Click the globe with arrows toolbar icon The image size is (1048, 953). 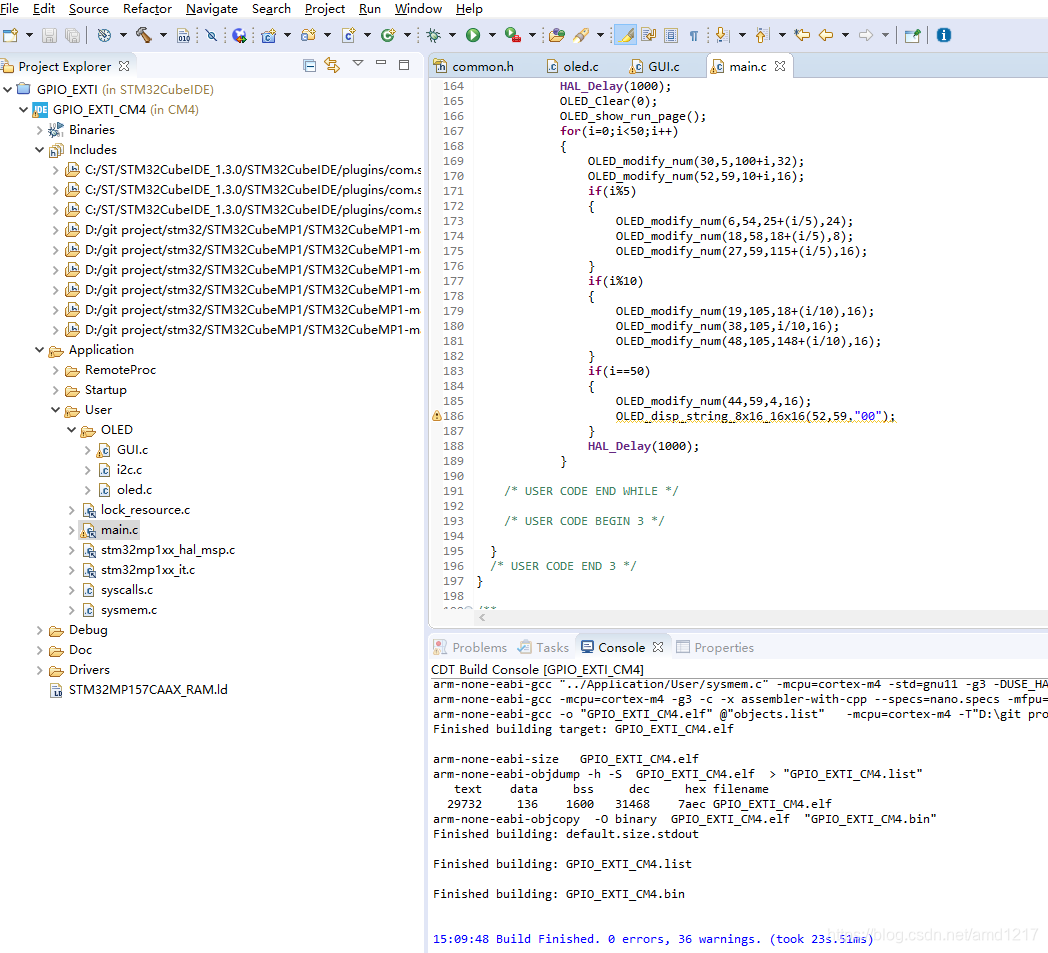point(239,35)
